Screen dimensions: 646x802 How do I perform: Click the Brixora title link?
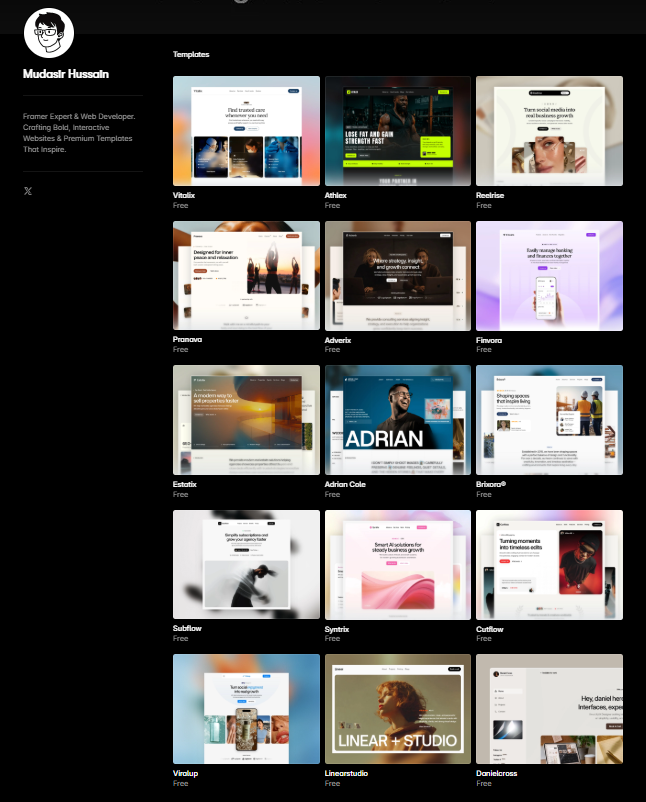[x=491, y=484]
